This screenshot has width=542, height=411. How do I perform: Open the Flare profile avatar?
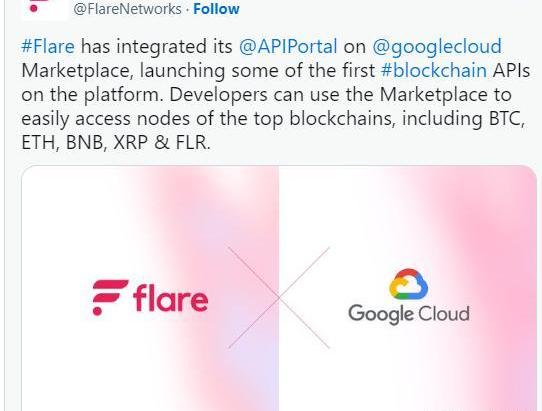pos(44,9)
